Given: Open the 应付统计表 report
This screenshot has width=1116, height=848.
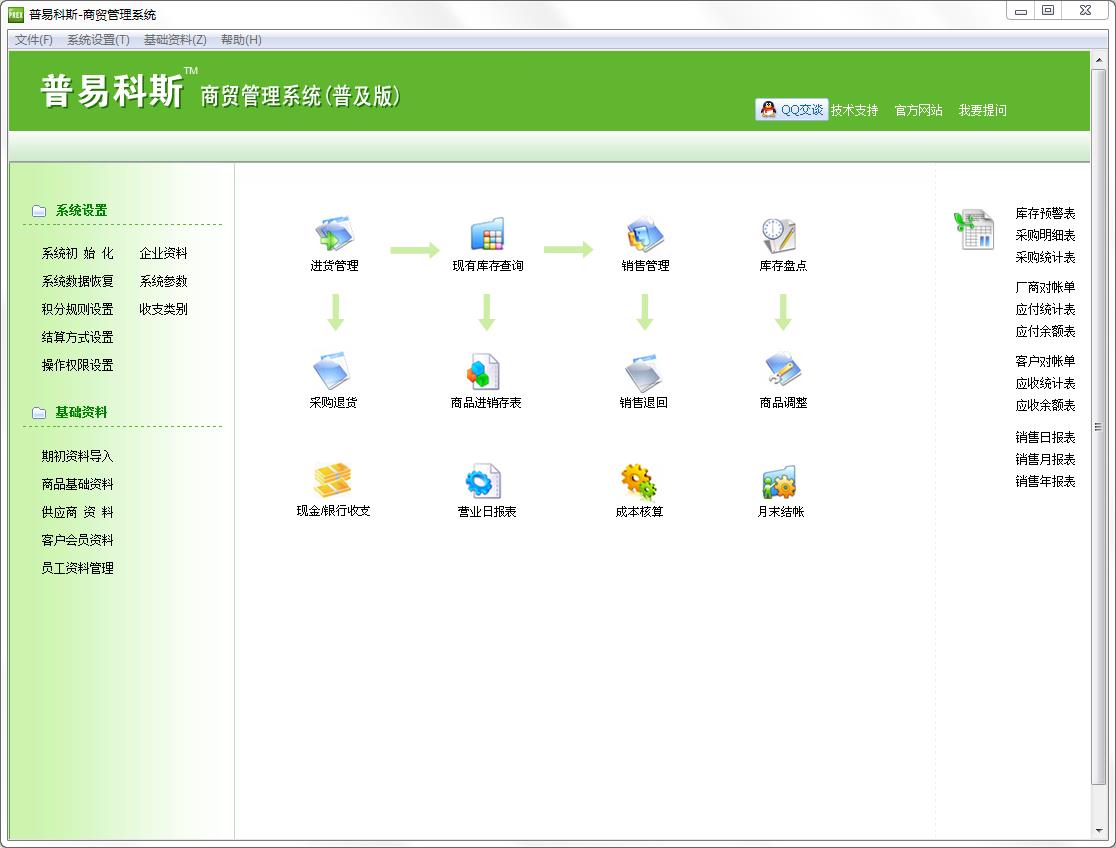Looking at the screenshot, I should click(1045, 310).
